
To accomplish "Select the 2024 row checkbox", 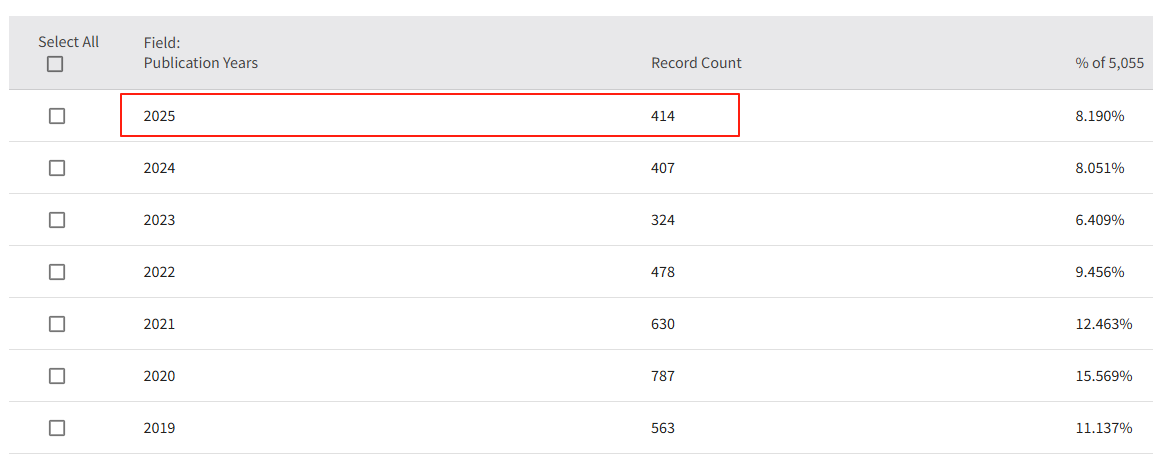I will 57,168.
